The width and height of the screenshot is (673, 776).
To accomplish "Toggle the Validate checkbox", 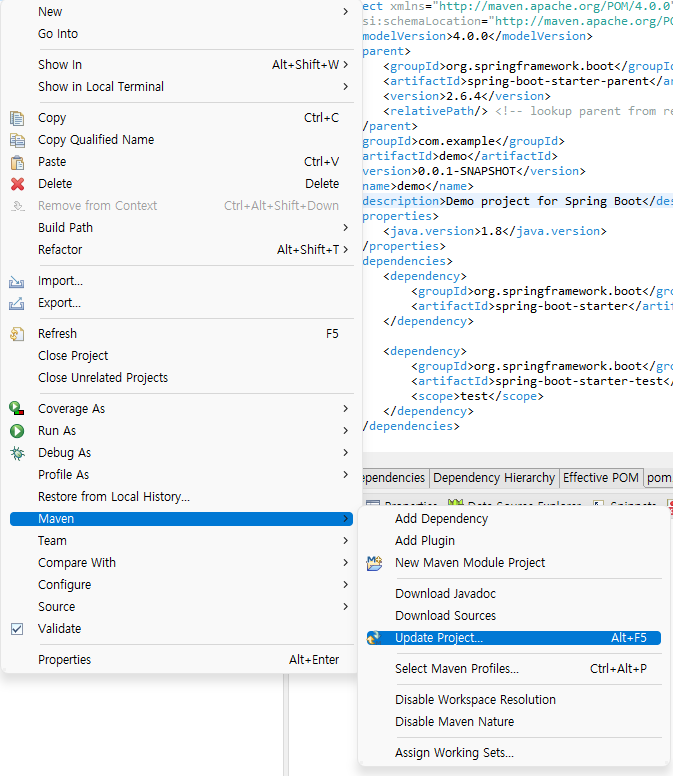I will coord(17,629).
